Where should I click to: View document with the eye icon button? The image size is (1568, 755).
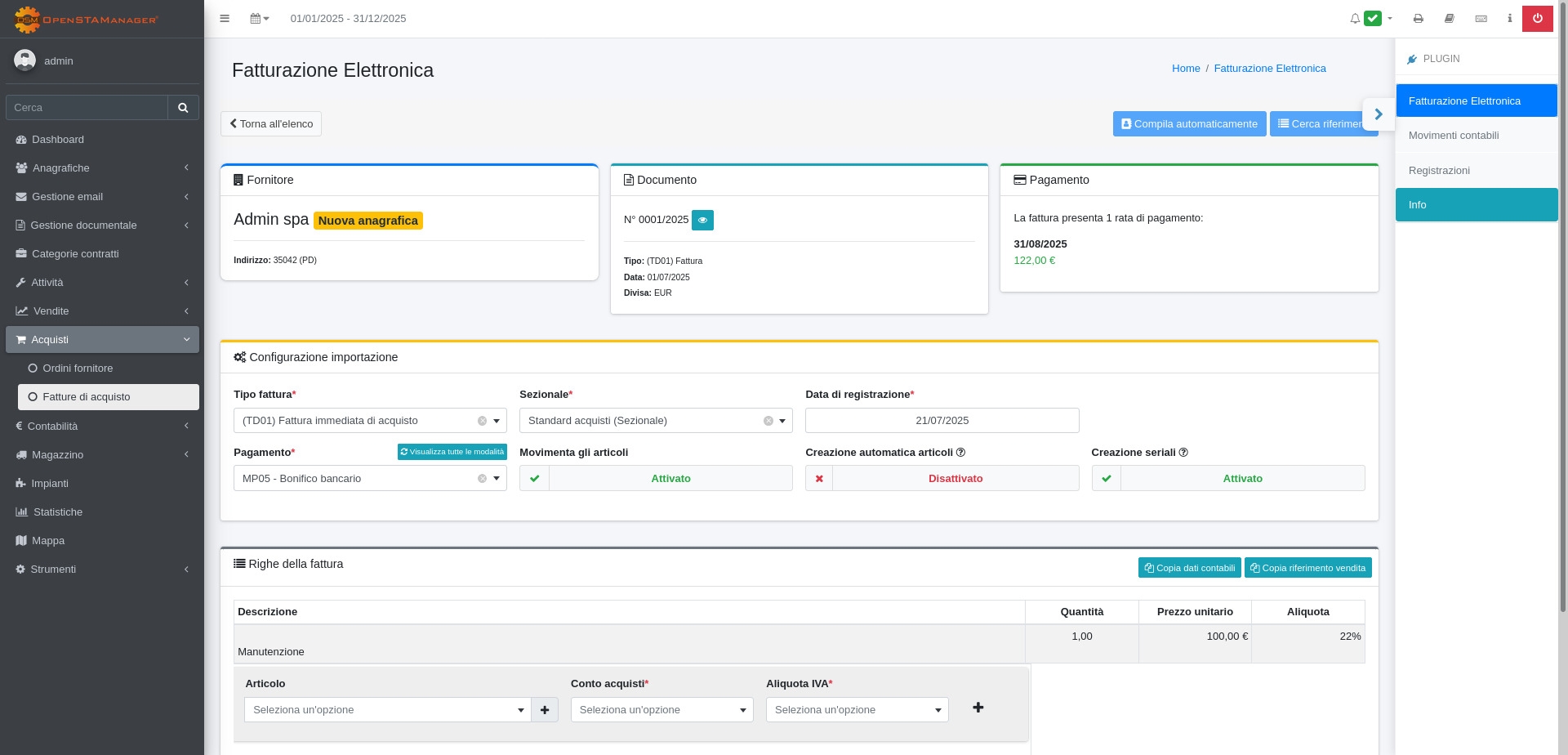click(x=702, y=220)
